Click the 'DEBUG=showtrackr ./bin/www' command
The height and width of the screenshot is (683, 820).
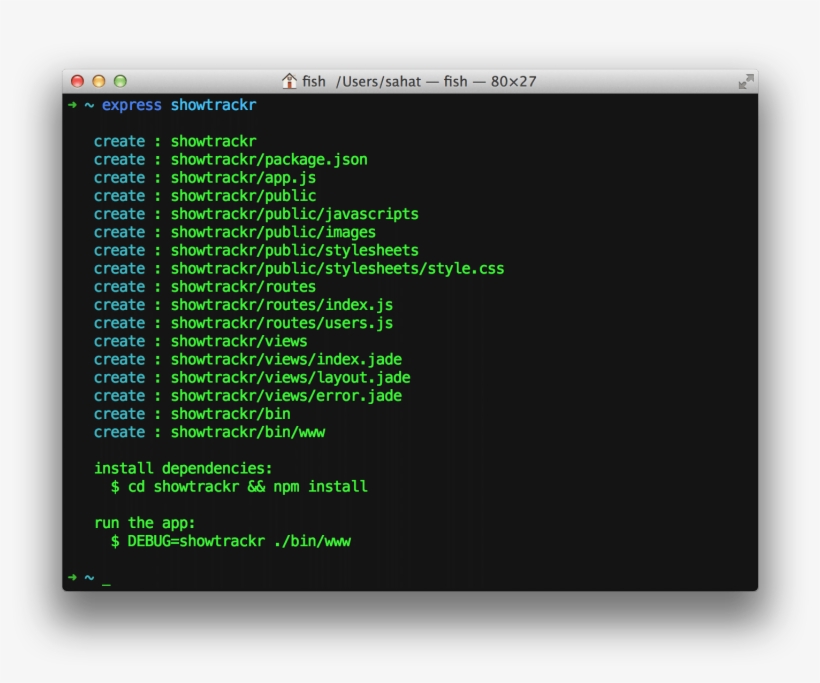238,541
